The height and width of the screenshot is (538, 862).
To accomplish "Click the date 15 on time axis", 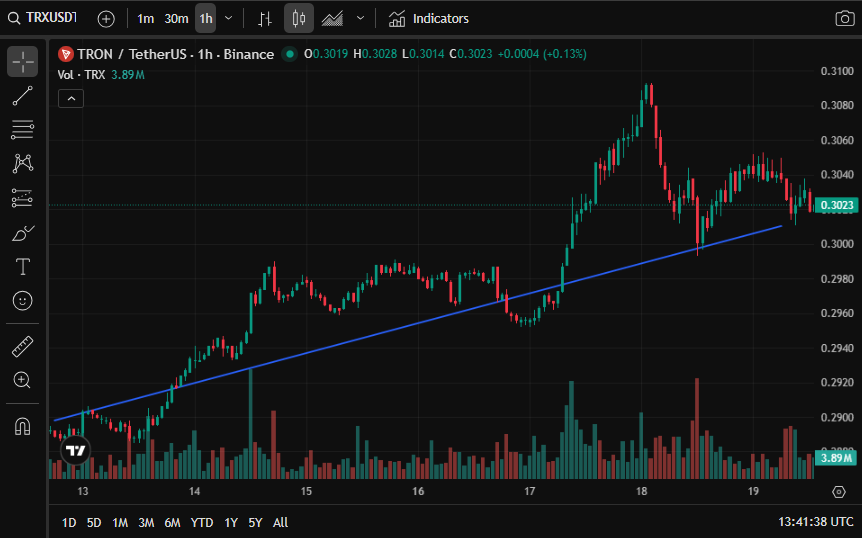I will point(306,491).
